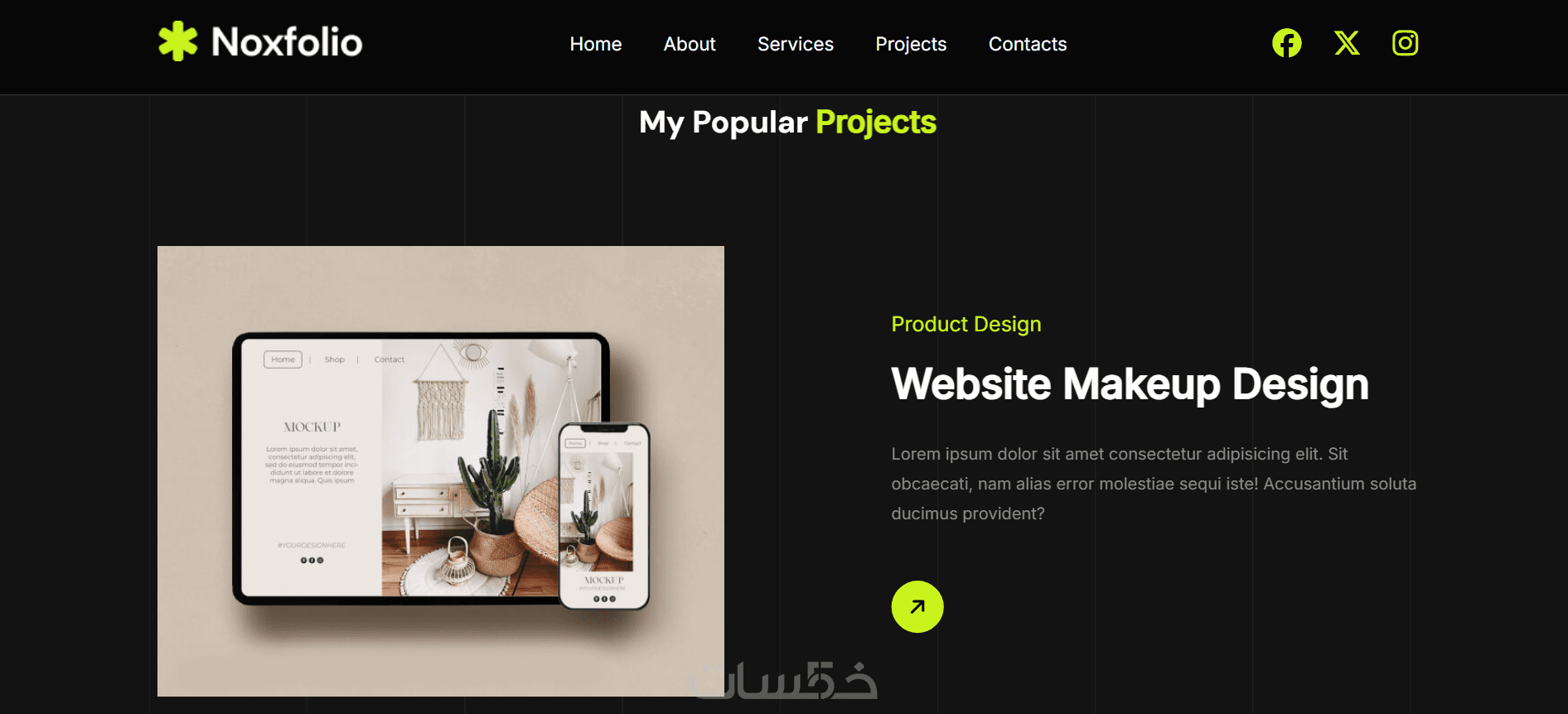
Task: Click the Product Design category label
Action: click(x=966, y=324)
